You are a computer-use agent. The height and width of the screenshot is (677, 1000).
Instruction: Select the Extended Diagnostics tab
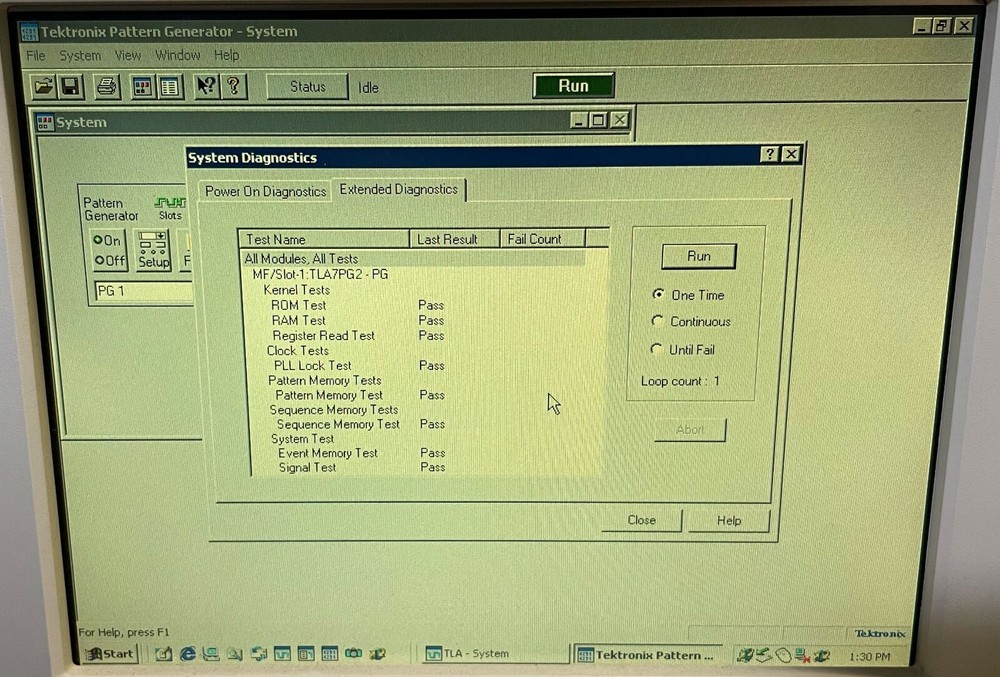[x=399, y=189]
